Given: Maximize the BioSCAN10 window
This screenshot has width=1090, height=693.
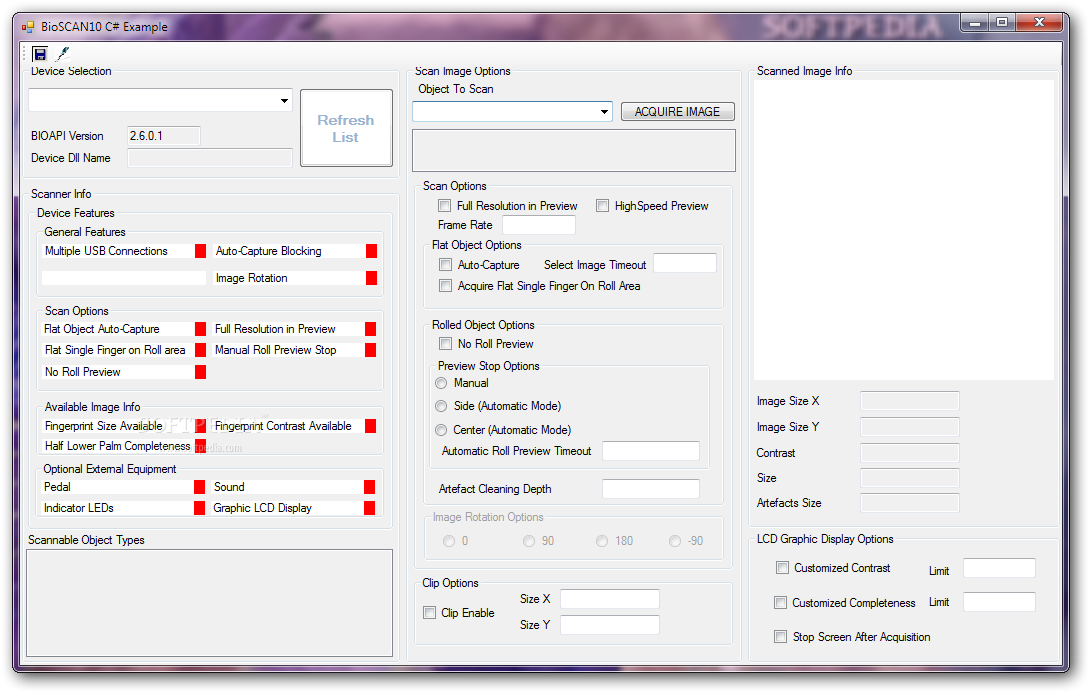Looking at the screenshot, I should point(1002,22).
